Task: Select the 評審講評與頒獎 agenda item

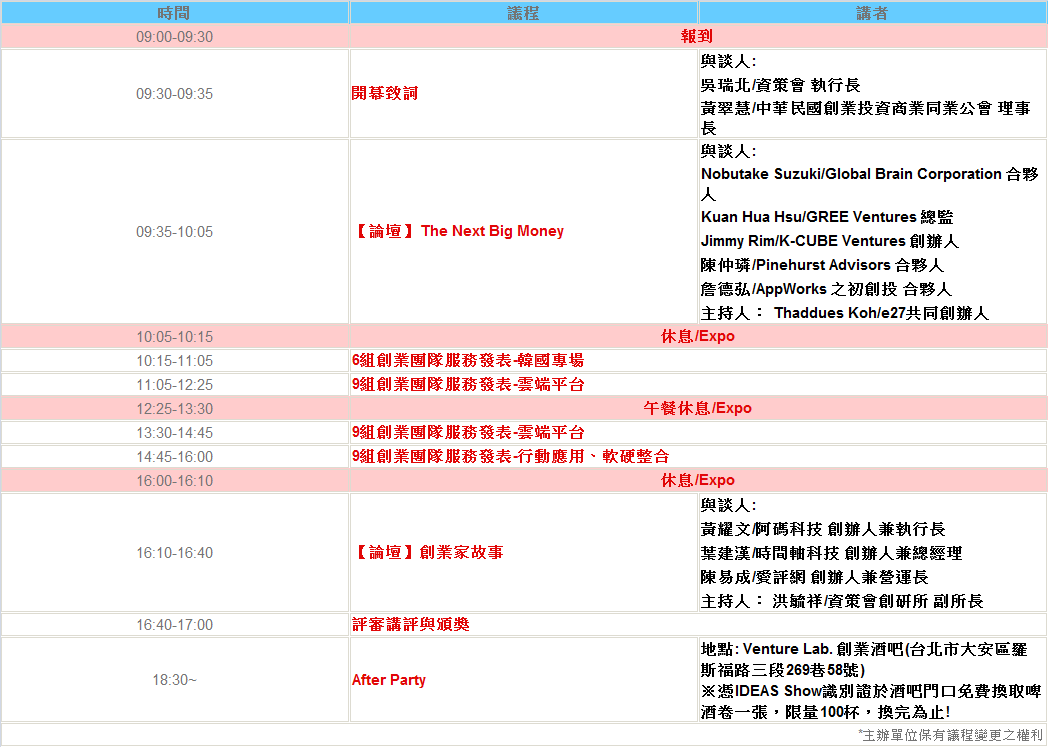Action: click(410, 624)
